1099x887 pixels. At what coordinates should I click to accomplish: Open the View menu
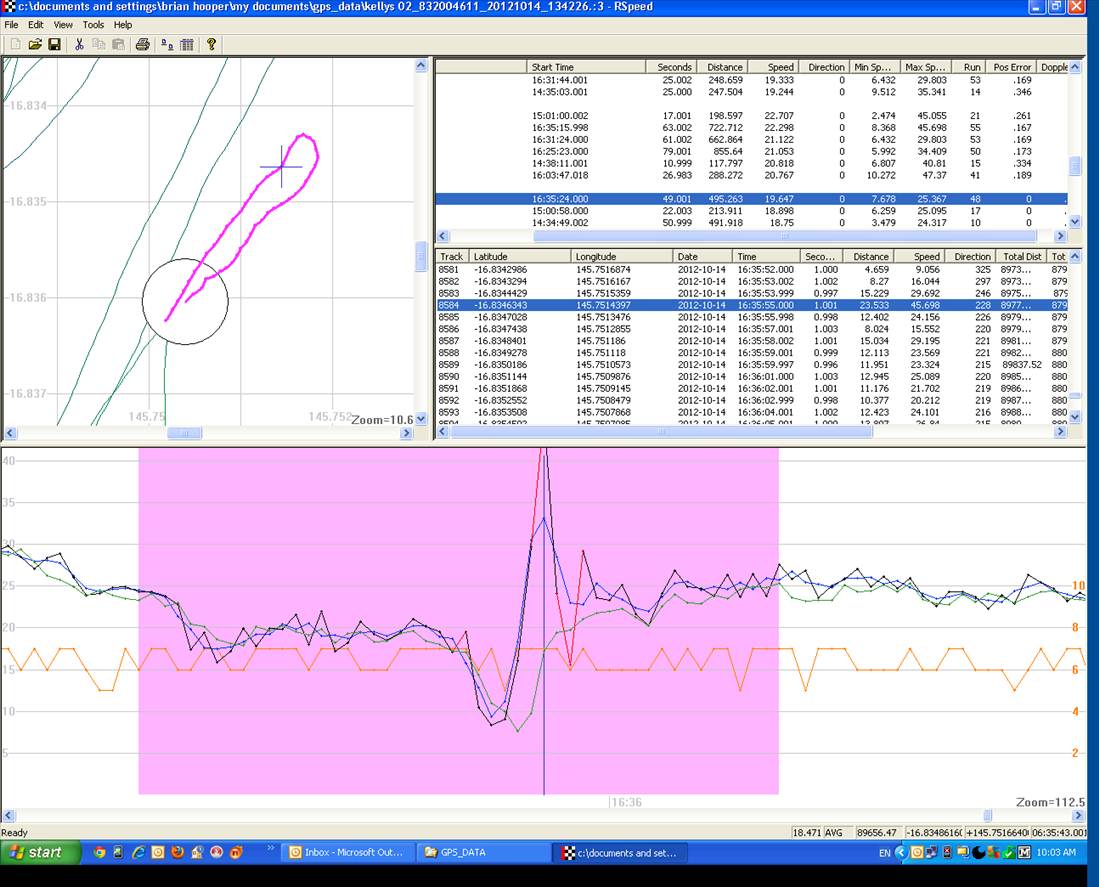point(63,25)
